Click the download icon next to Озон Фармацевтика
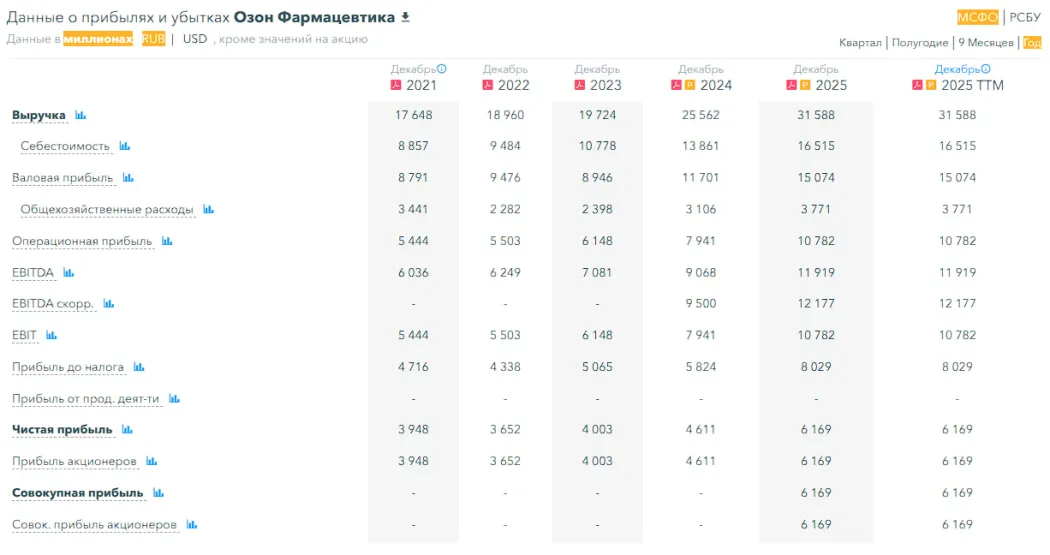The width and height of the screenshot is (1050, 555). pos(405,17)
